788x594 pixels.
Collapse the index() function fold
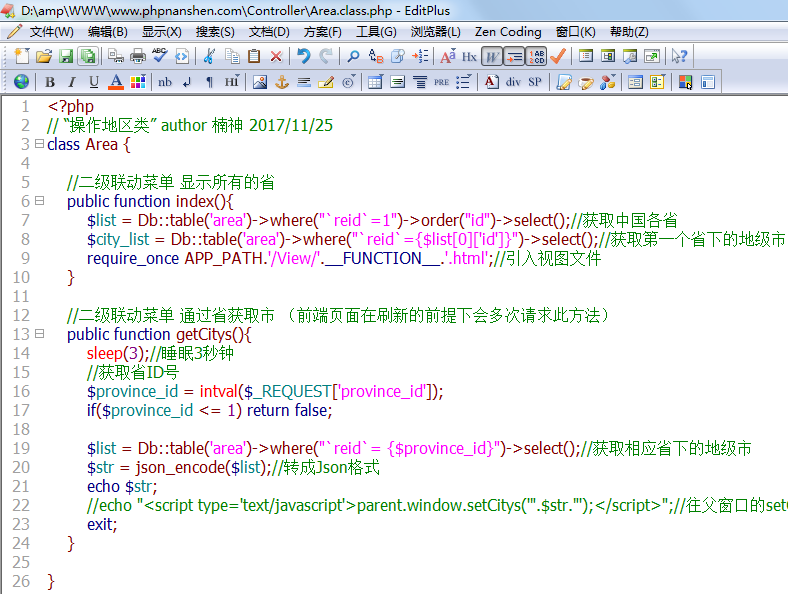click(x=39, y=201)
